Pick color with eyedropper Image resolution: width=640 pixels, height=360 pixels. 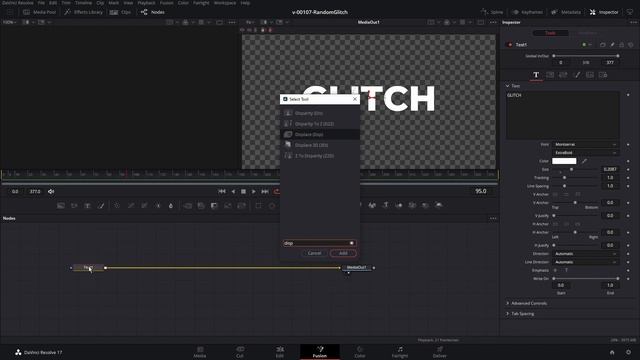584,161
